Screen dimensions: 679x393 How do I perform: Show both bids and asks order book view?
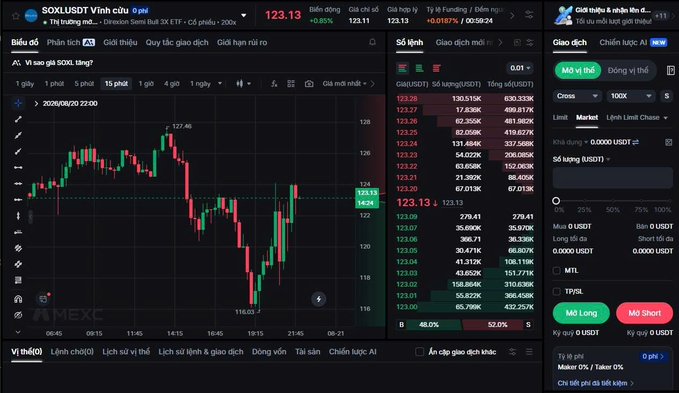tap(403, 68)
